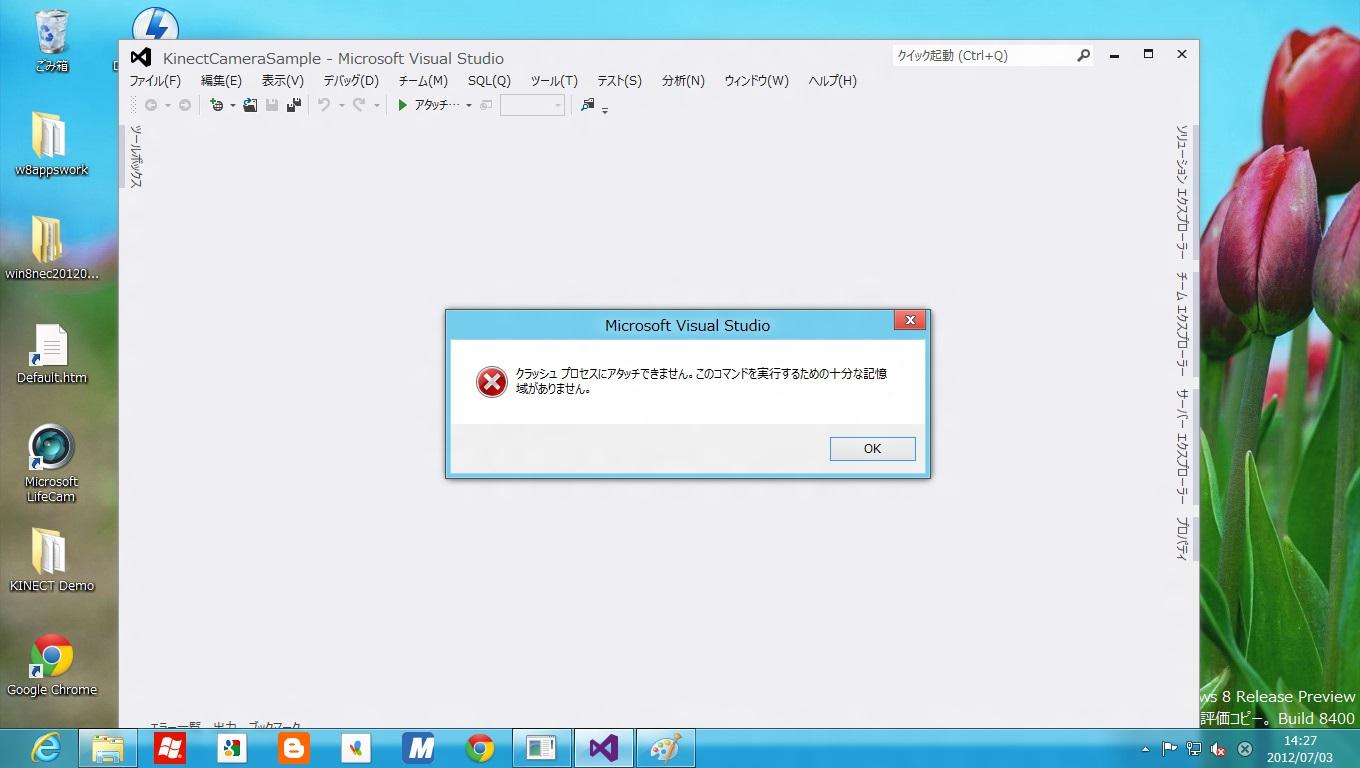This screenshot has height=768, width=1360.
Task: Select the Default.htm shortcut on desktop
Action: point(51,354)
